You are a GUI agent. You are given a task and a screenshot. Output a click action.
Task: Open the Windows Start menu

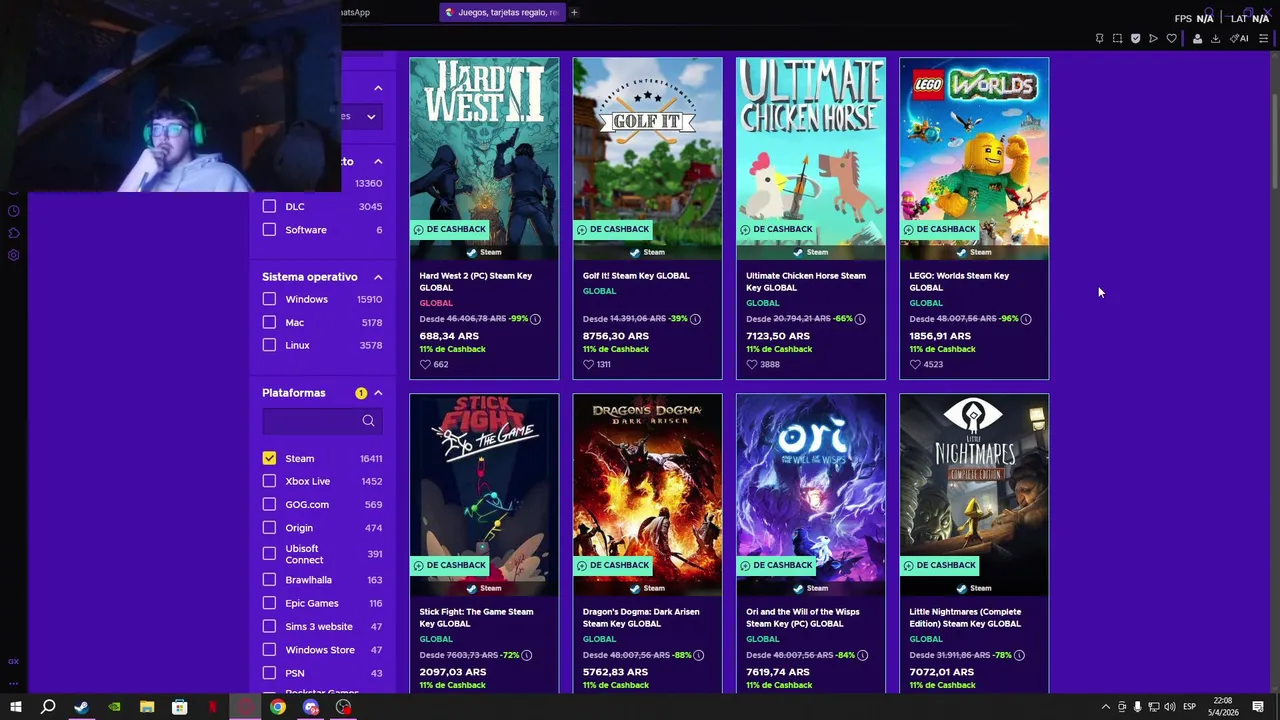pyautogui.click(x=16, y=707)
